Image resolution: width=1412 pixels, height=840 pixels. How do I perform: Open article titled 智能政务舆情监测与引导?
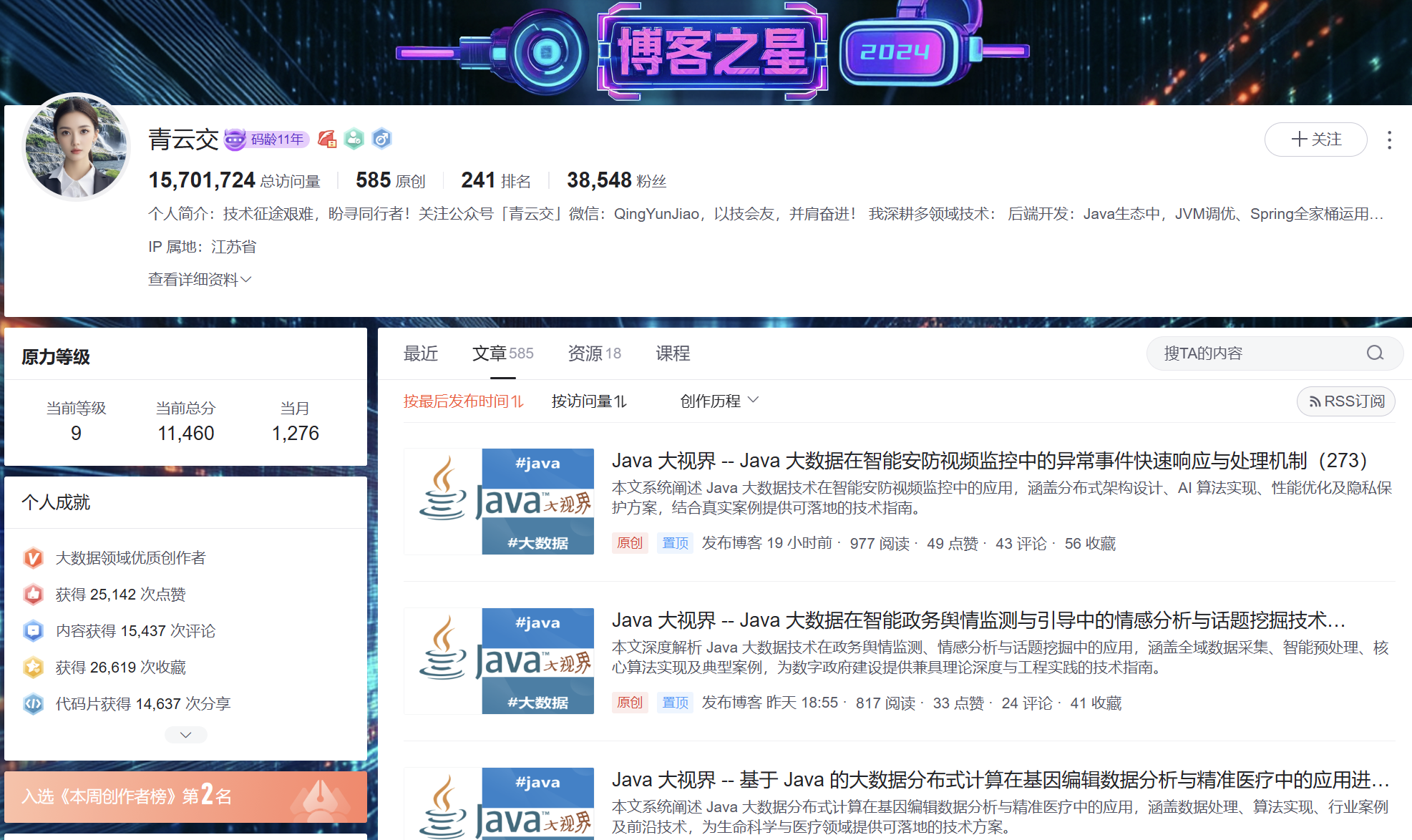(x=979, y=620)
